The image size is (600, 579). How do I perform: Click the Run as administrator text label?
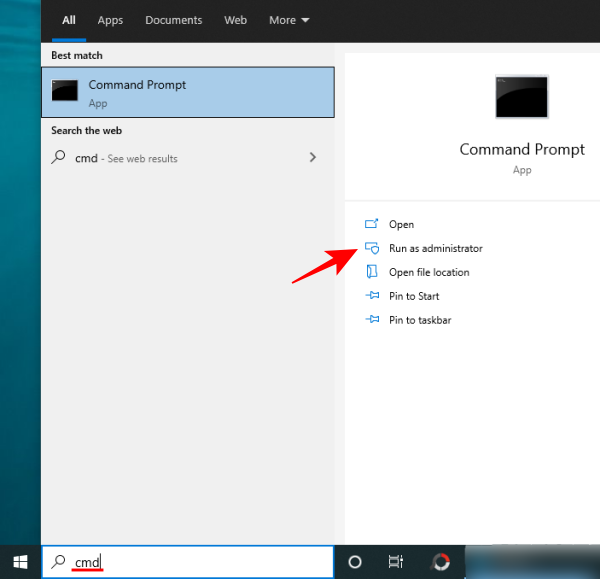coord(435,248)
